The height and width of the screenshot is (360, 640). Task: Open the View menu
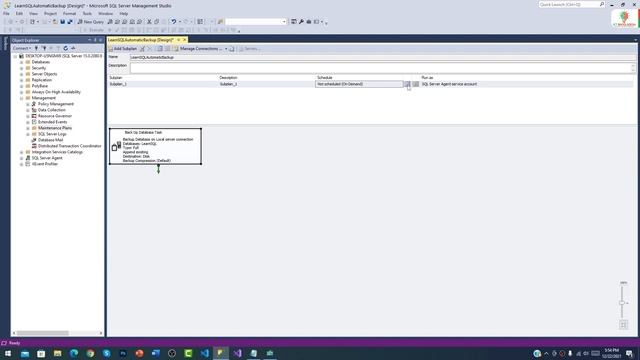[x=33, y=13]
